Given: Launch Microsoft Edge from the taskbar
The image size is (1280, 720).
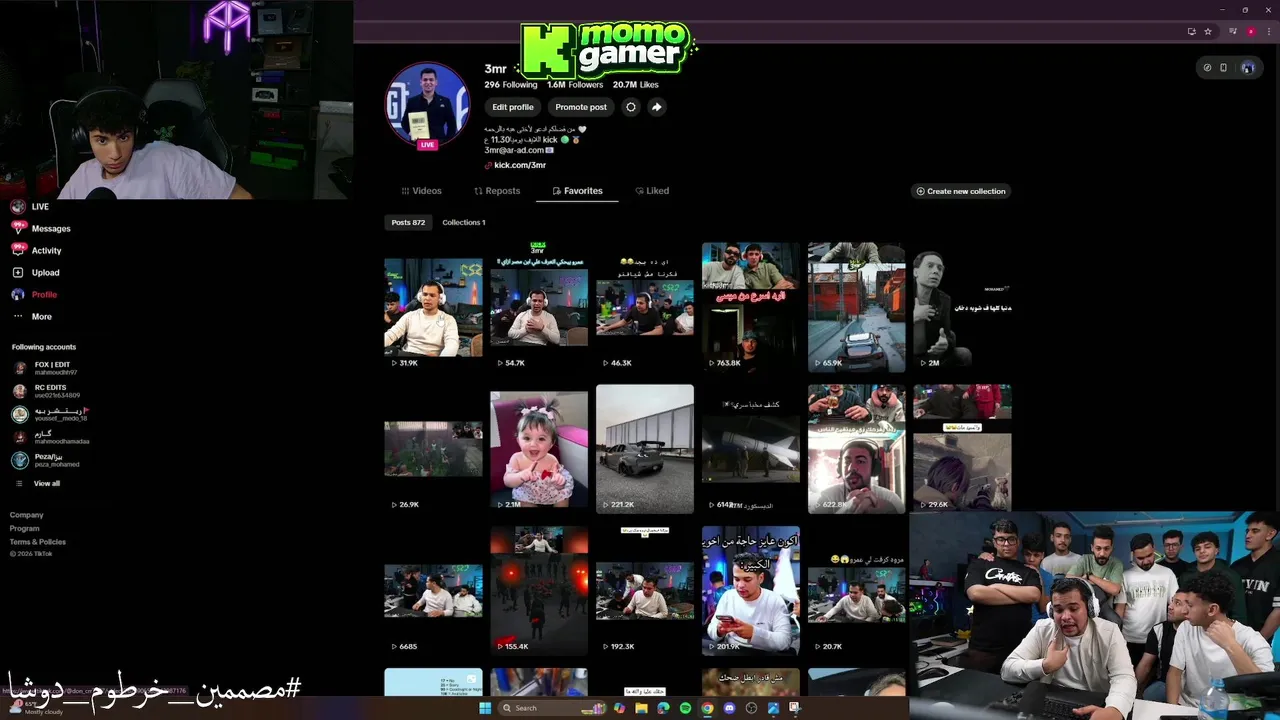Looking at the screenshot, I should click(x=663, y=708).
